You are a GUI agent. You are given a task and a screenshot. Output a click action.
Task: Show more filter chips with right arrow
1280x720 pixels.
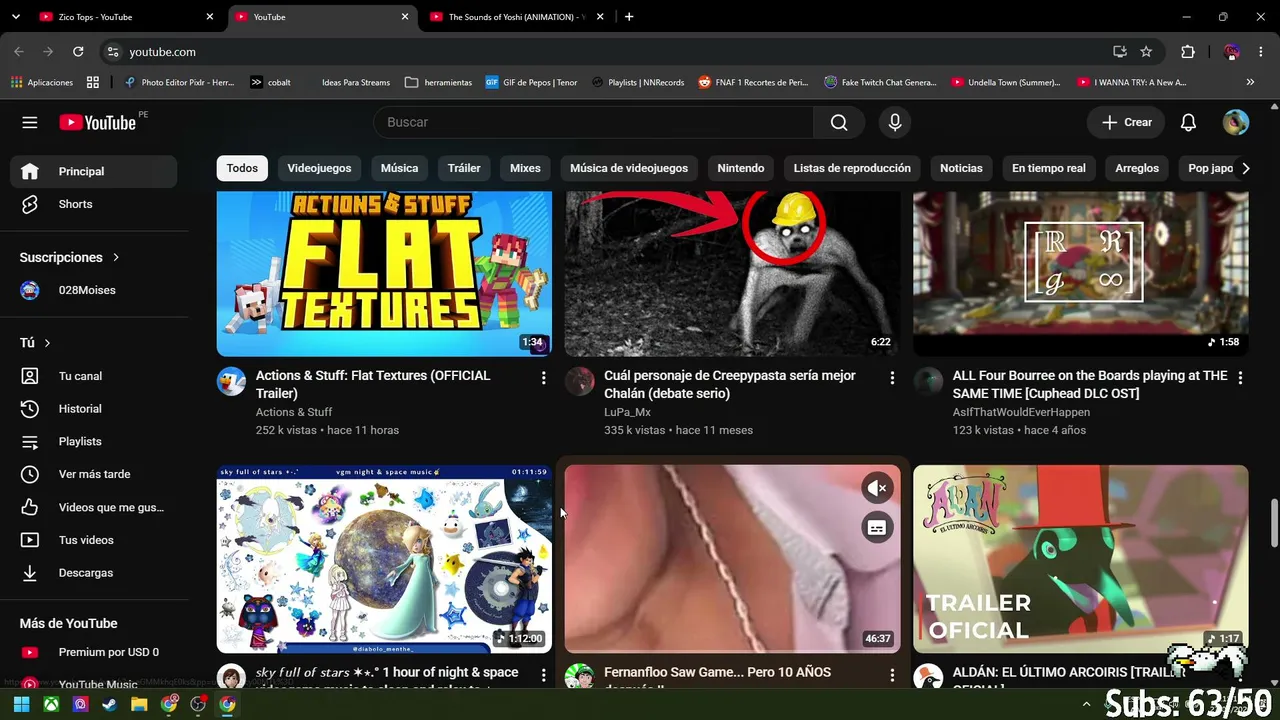(1245, 168)
